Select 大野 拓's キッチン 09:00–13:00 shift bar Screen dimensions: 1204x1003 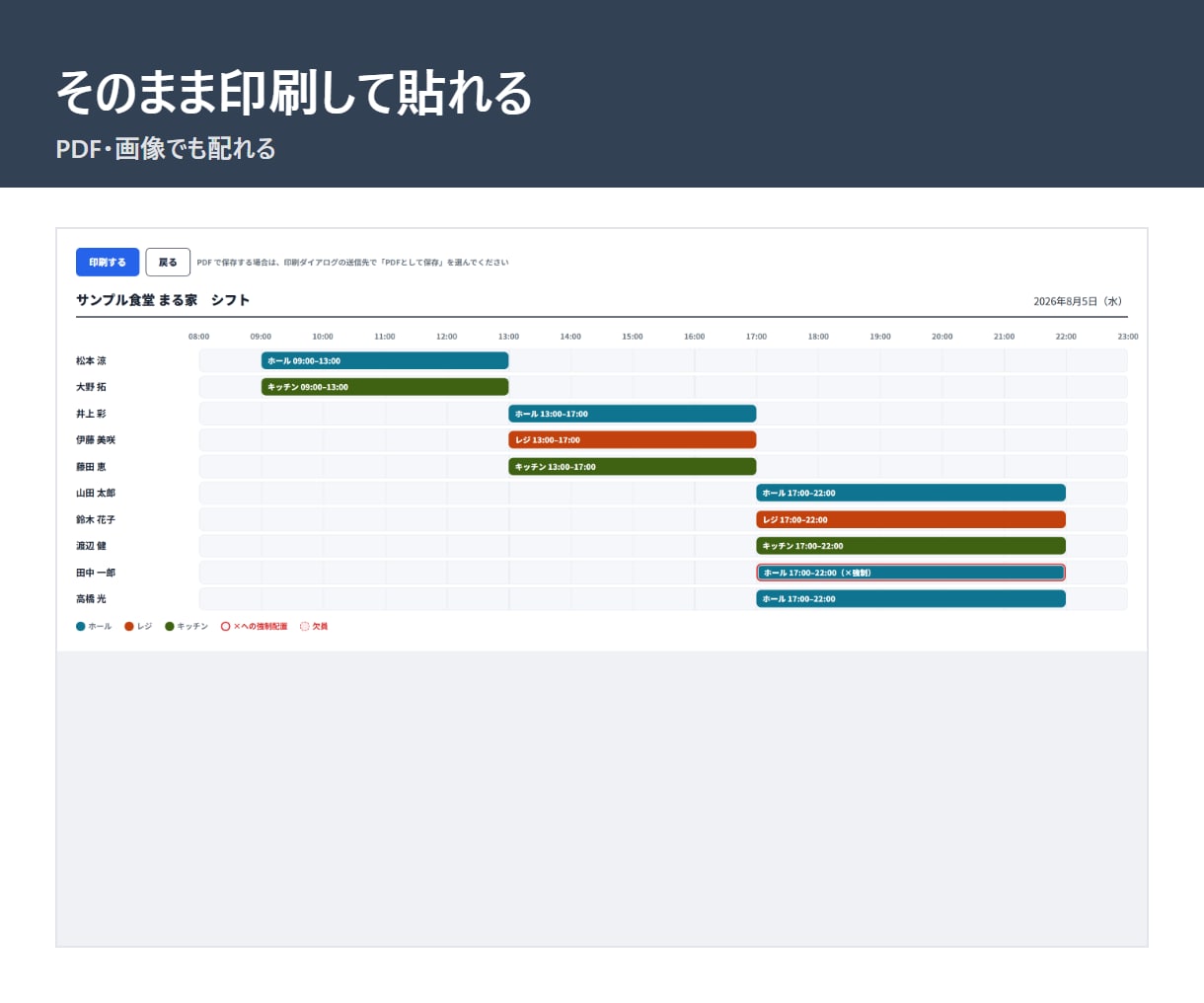(x=385, y=387)
